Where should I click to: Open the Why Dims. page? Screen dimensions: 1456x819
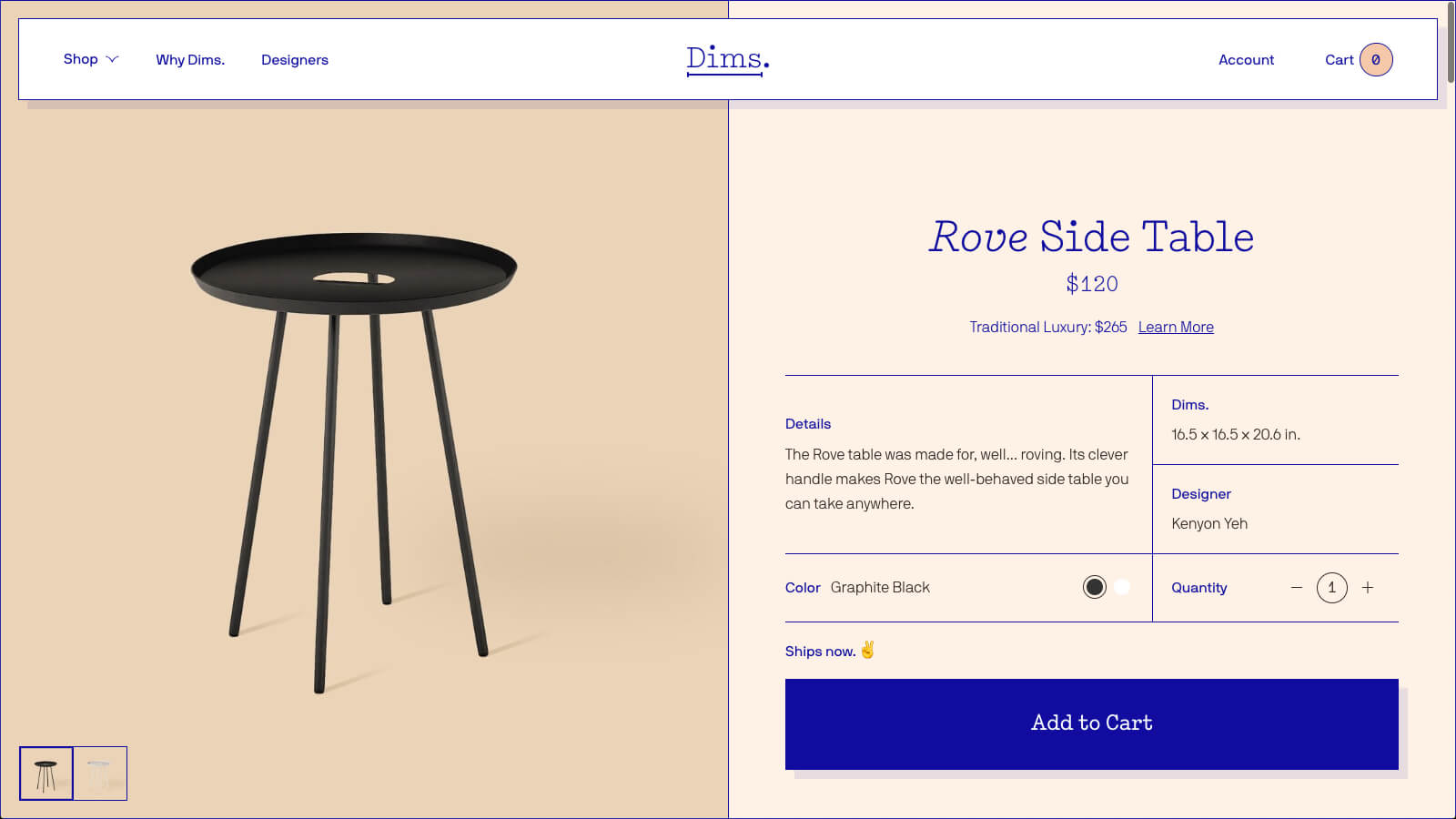coord(190,60)
